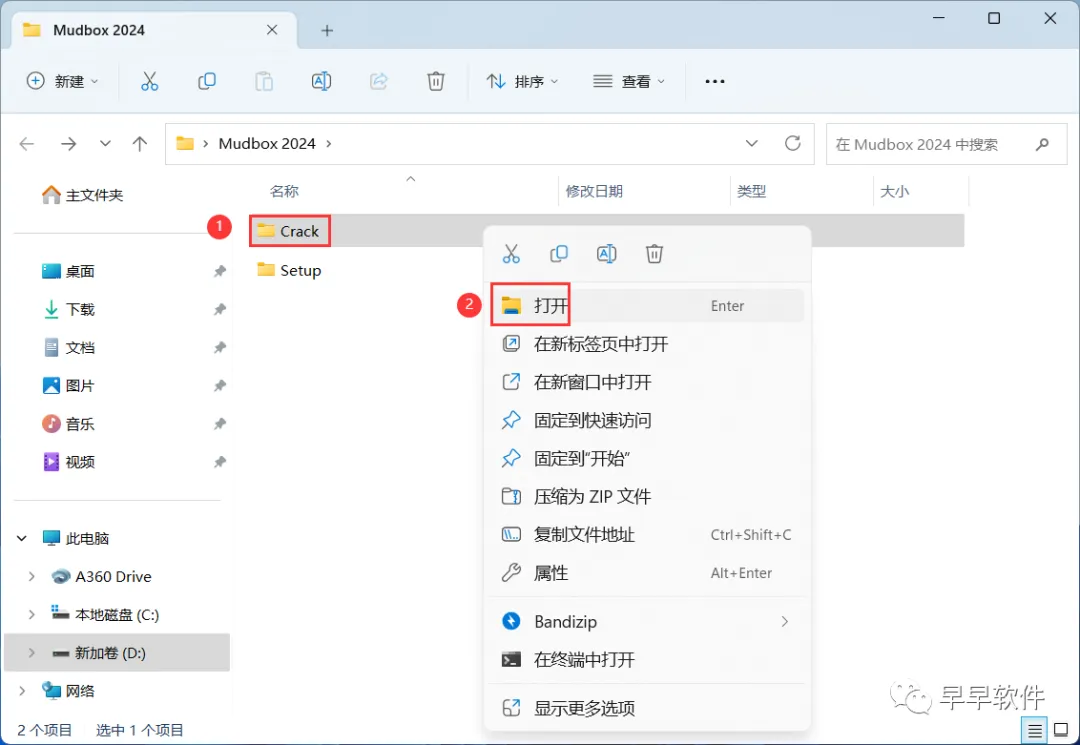Choose 固定到快速访问 in the context menu
This screenshot has width=1080, height=745.
647,420
